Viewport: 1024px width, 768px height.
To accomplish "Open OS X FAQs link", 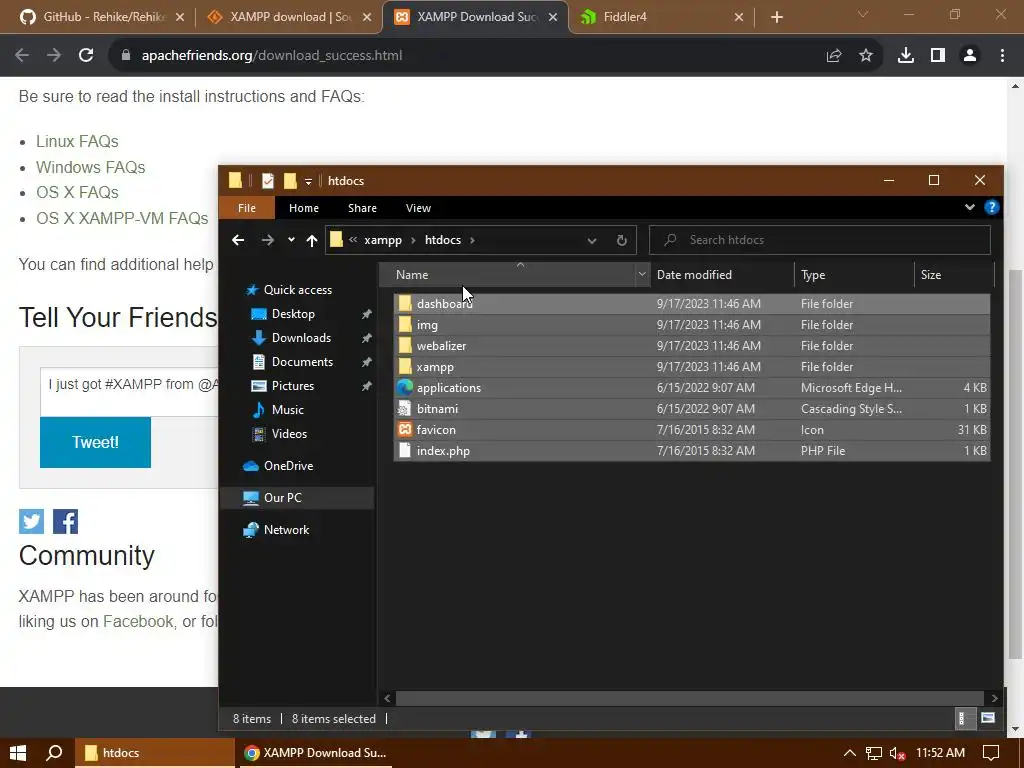I will (x=77, y=193).
